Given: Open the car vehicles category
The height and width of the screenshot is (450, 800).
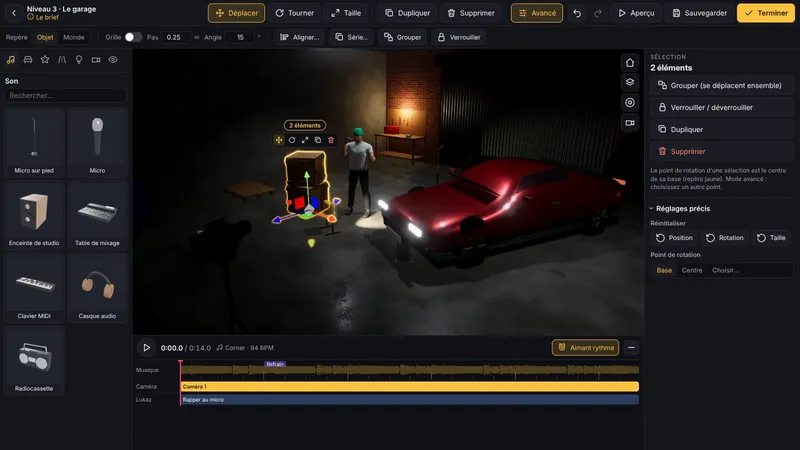Looking at the screenshot, I should tap(28, 60).
